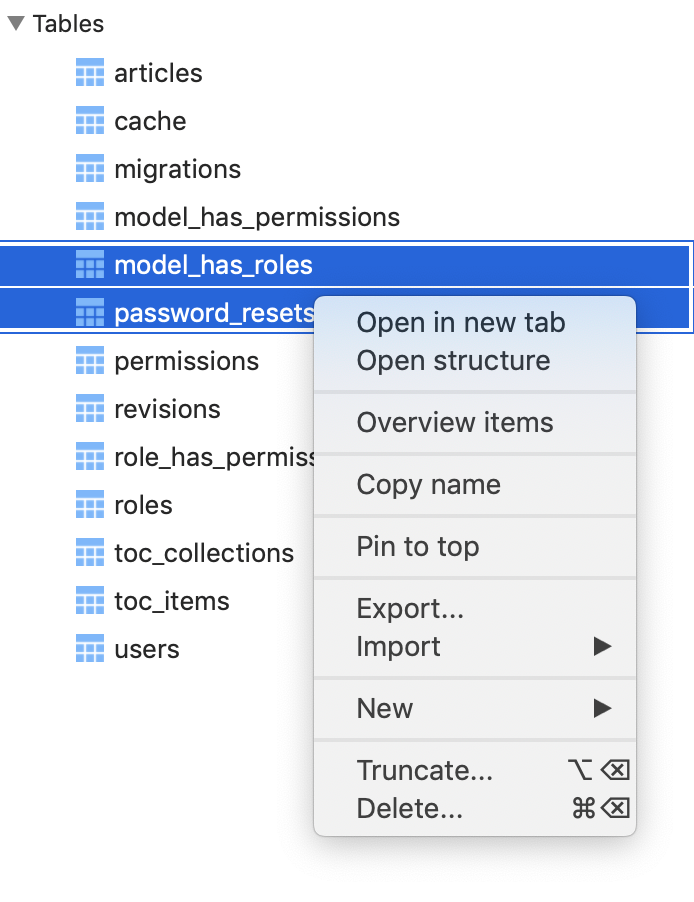Viewport: 694px width, 902px height.
Task: Click the cache table icon
Action: [87, 120]
